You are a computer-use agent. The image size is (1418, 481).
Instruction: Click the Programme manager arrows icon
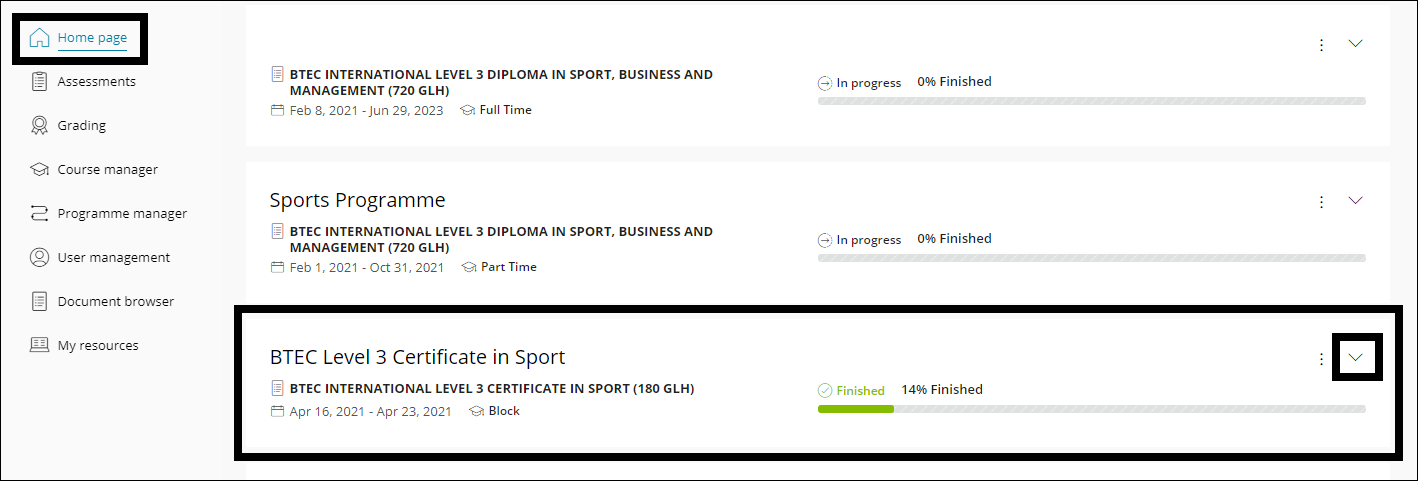39,214
